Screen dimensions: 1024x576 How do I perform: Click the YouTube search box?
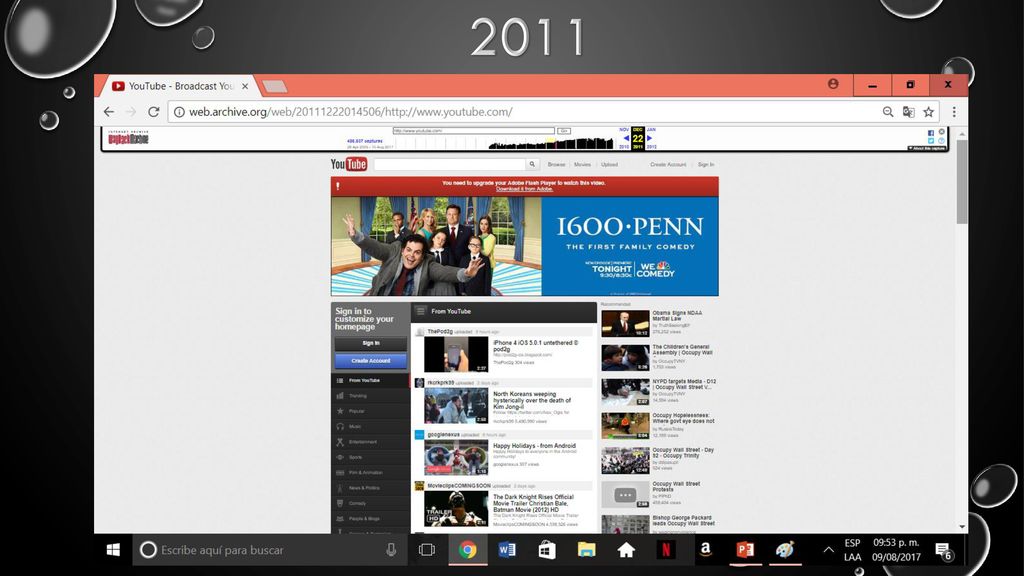click(x=449, y=165)
